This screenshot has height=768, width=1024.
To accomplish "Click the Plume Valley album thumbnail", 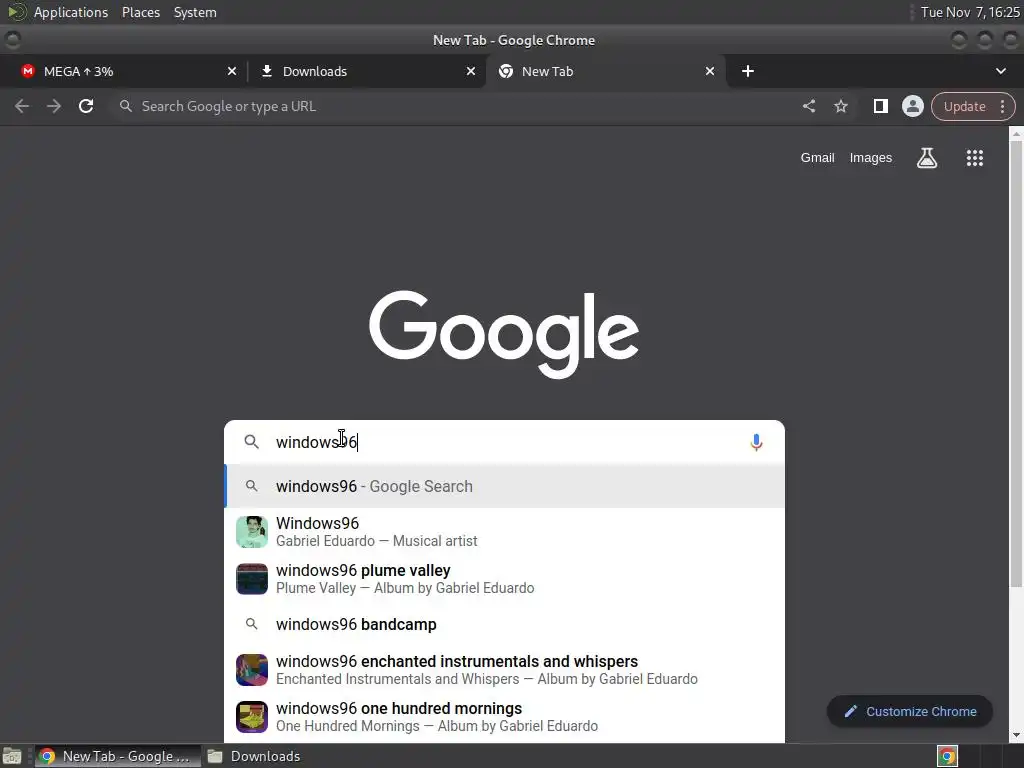I will (x=251, y=579).
